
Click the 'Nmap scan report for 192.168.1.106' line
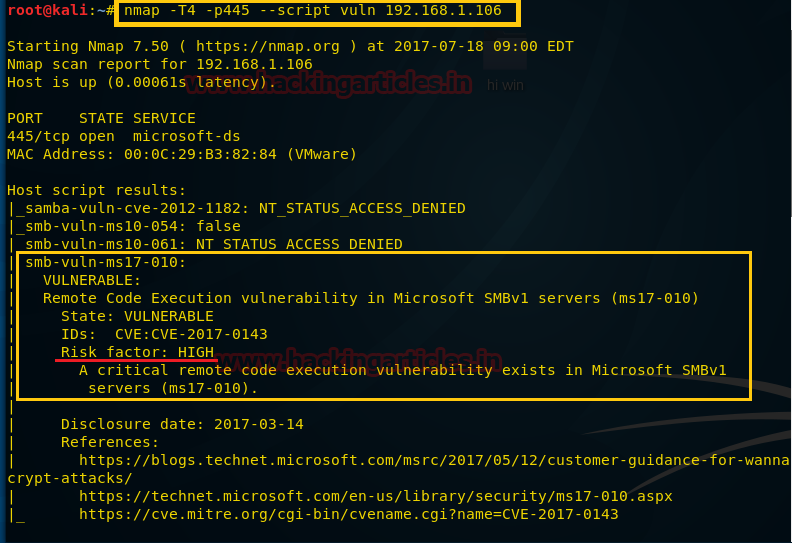coord(160,64)
